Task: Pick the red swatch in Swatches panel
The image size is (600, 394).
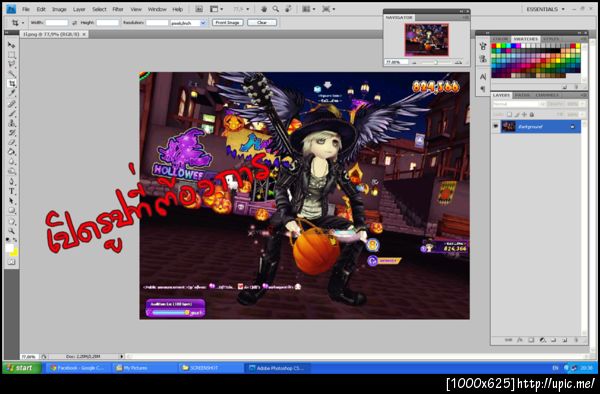Action: click(x=494, y=46)
